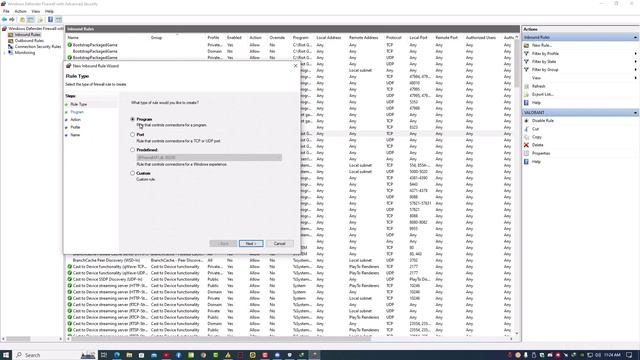Click the Filter by Group funnel icon

[526, 70]
